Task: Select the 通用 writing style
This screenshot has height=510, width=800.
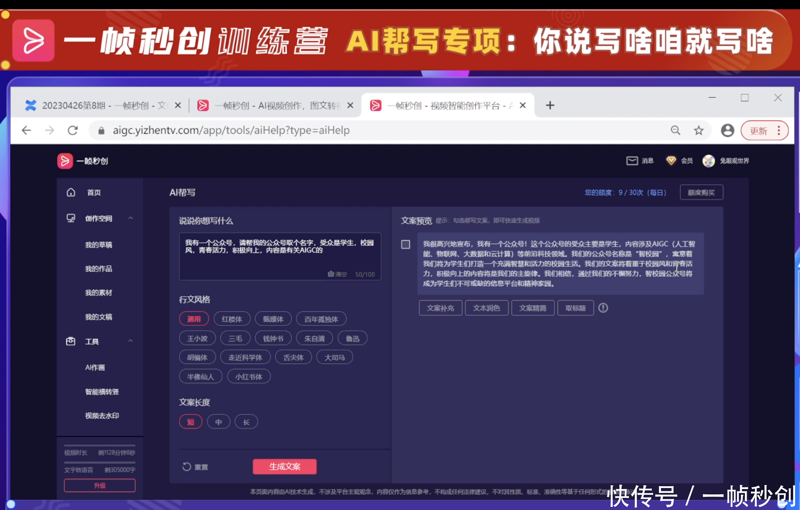Action: (x=194, y=319)
